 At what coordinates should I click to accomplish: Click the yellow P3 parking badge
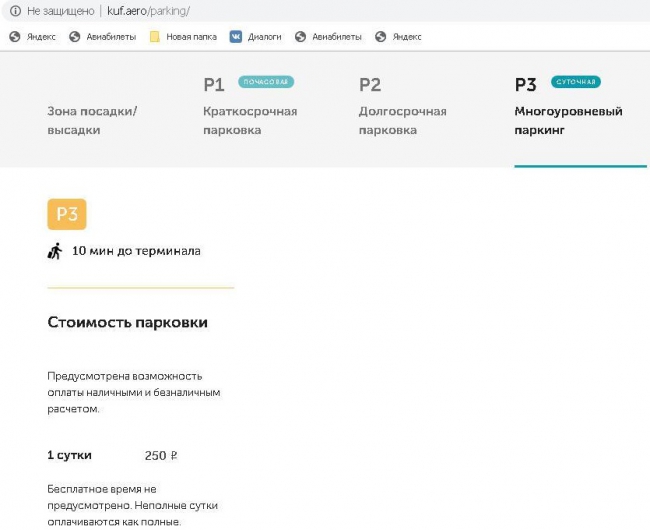(x=67, y=214)
